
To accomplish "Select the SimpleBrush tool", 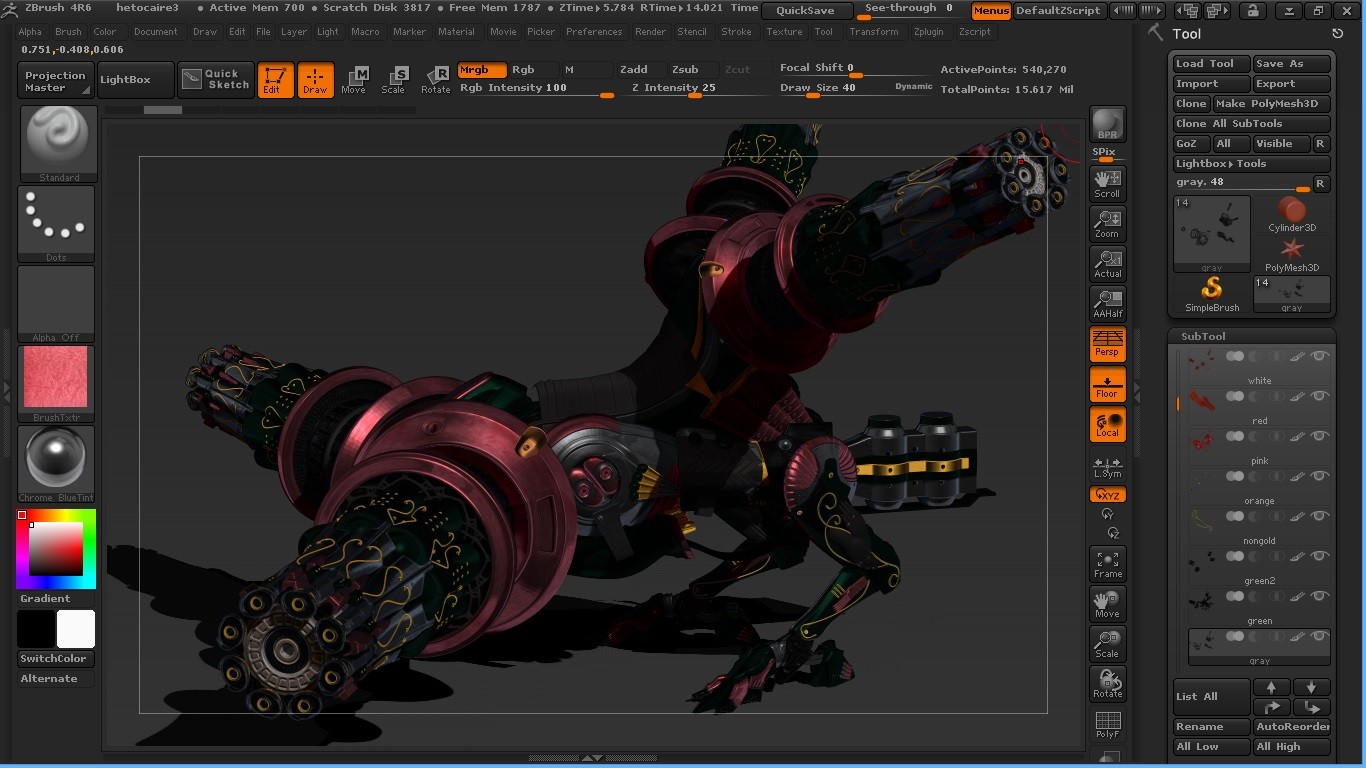I will tap(1212, 295).
